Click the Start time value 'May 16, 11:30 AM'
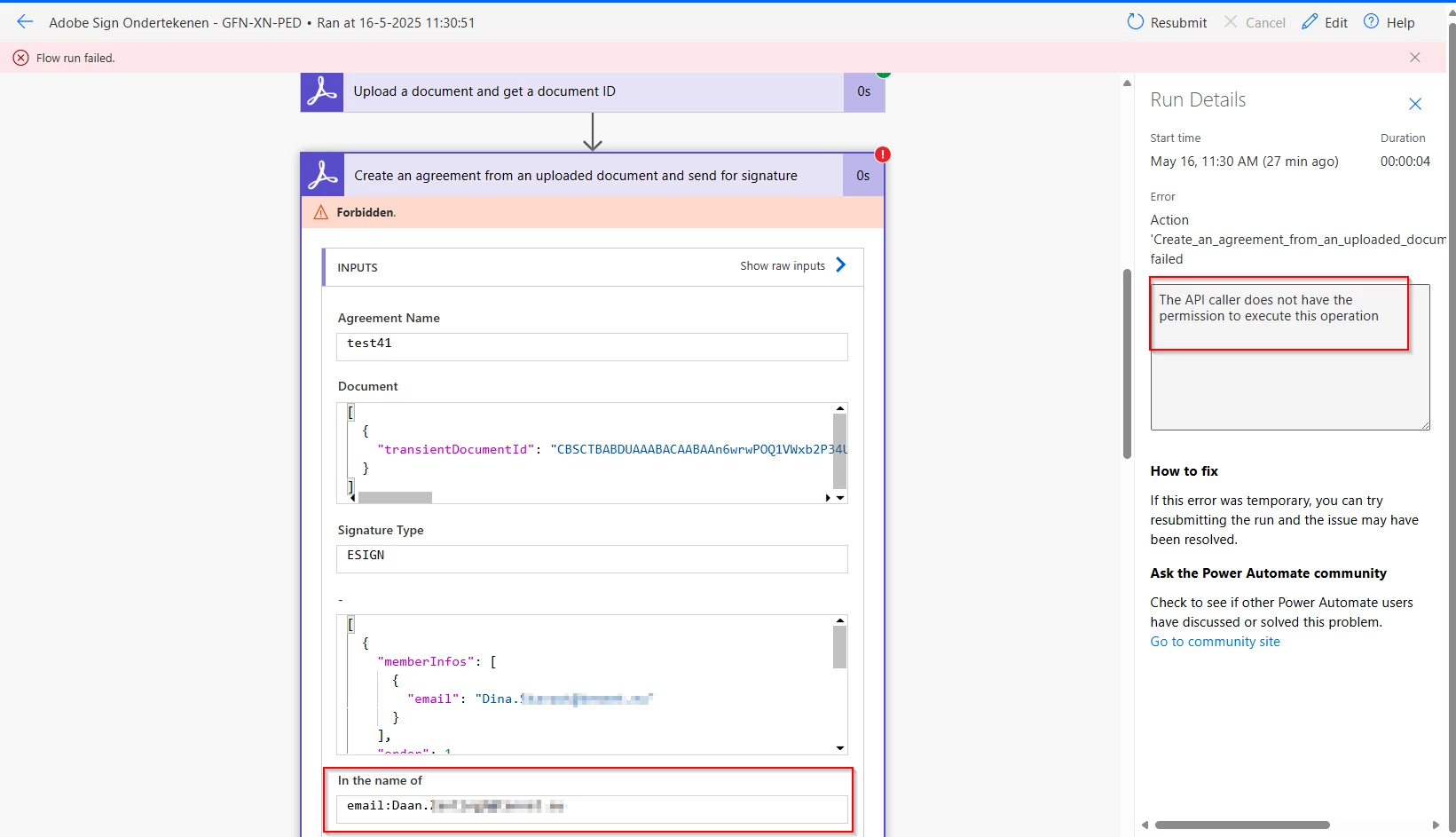This screenshot has width=1456, height=837. coord(1244,162)
